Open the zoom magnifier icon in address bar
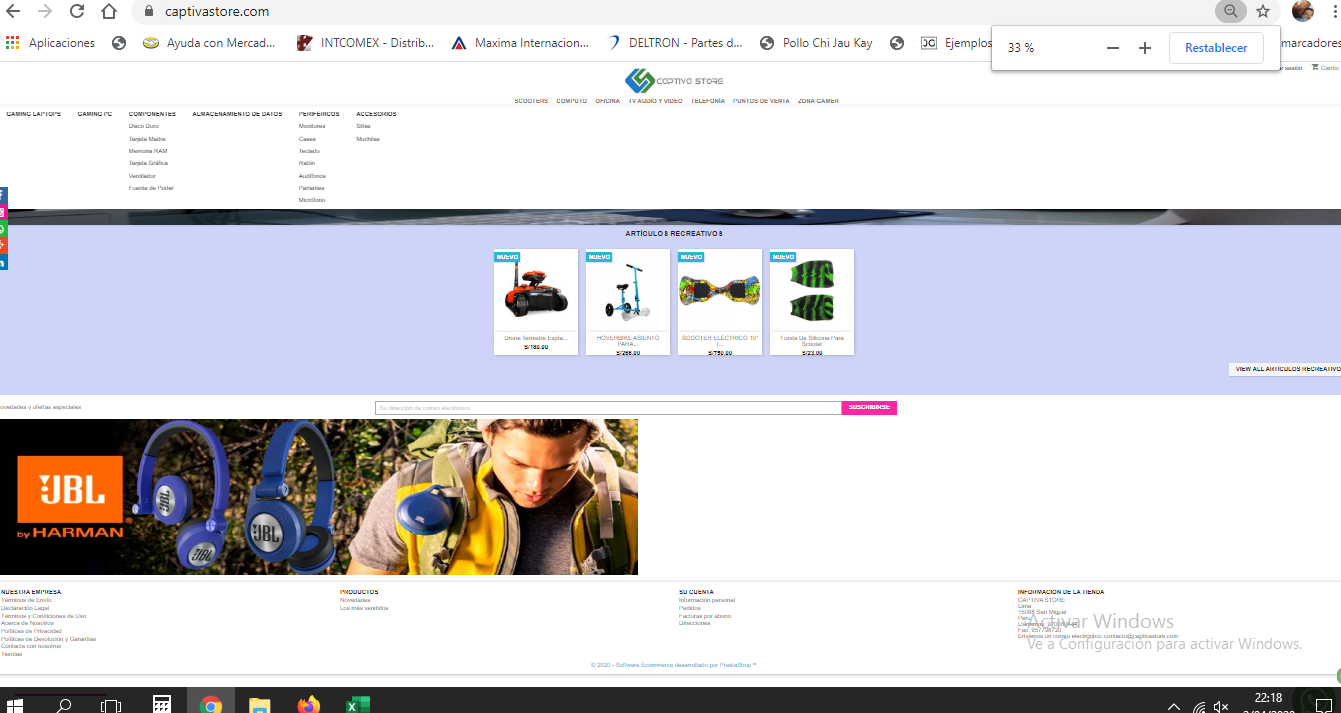This screenshot has height=713, width=1341. (x=1230, y=12)
